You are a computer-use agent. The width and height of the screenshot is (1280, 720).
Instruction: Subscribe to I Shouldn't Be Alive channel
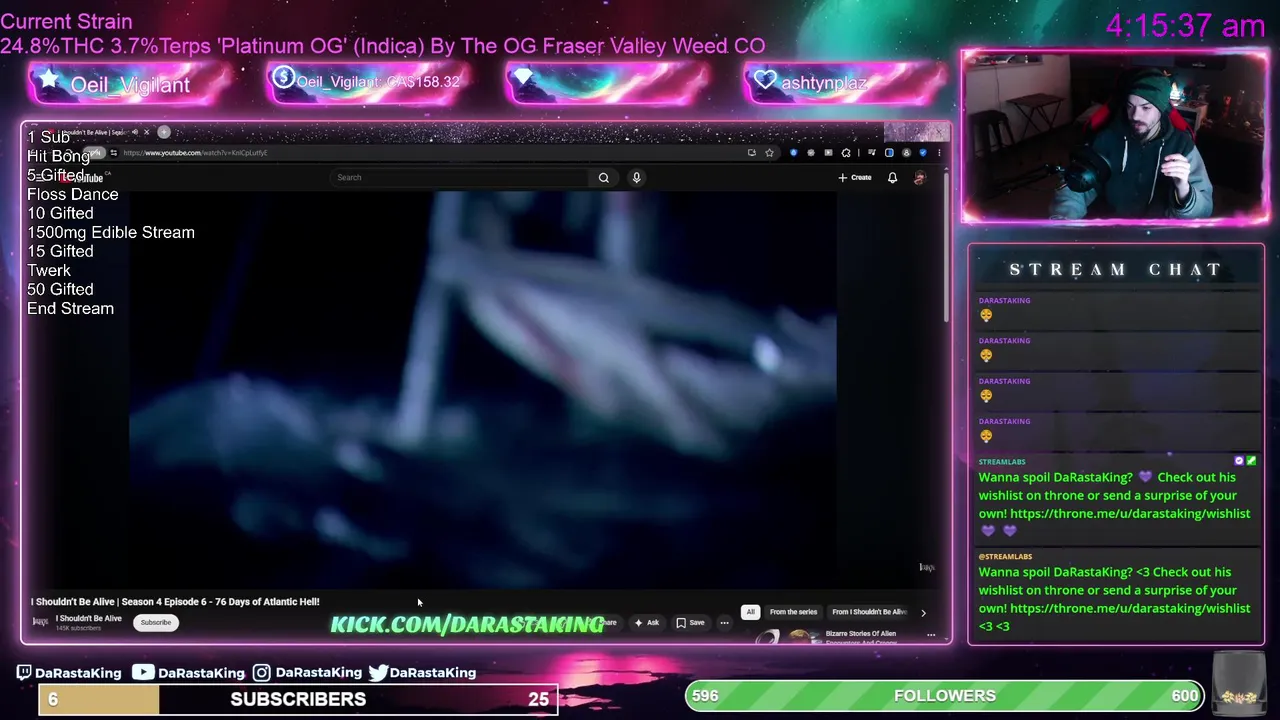(x=155, y=622)
